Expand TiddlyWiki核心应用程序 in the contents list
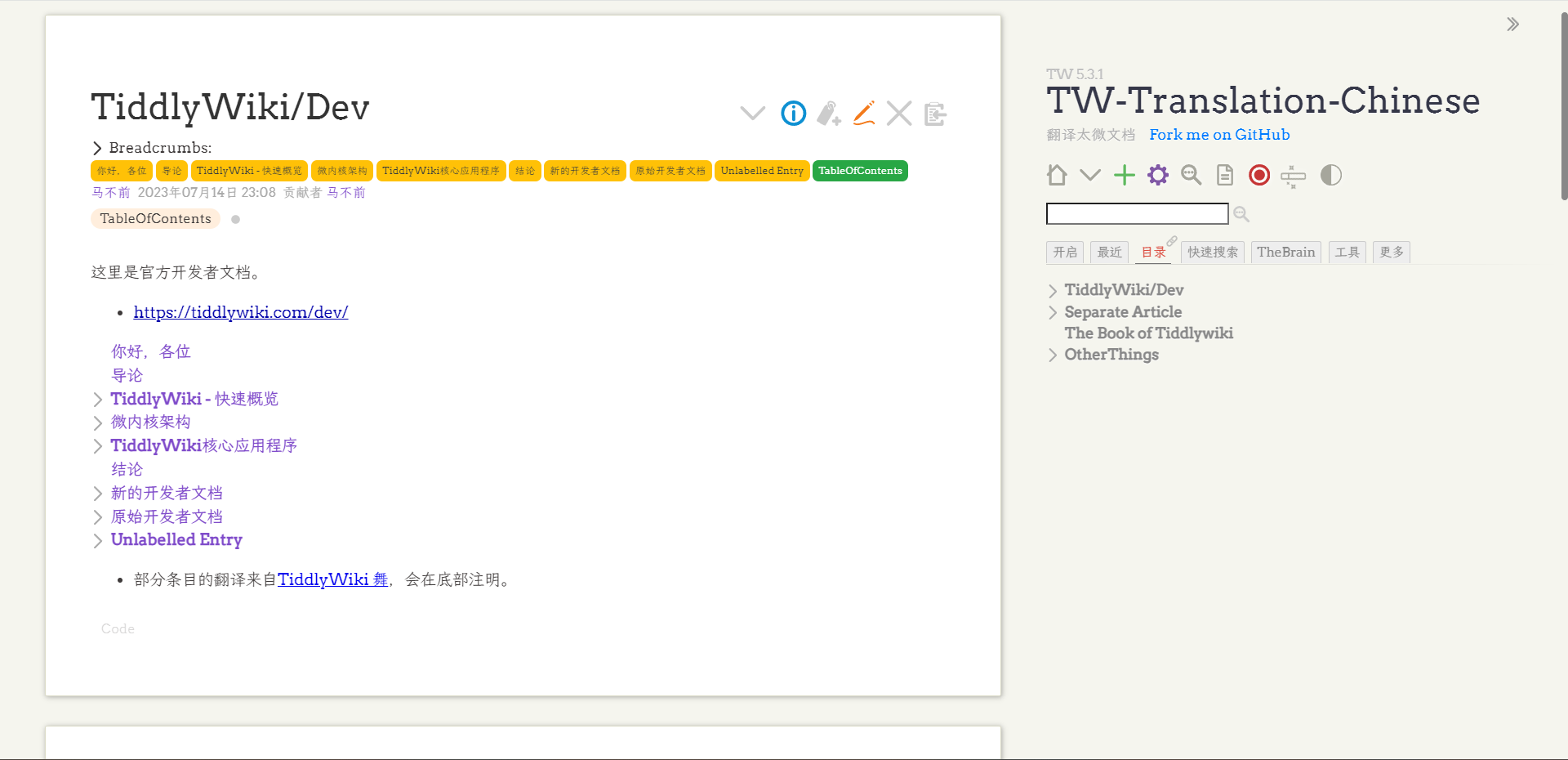This screenshot has width=1568, height=760. tap(98, 446)
